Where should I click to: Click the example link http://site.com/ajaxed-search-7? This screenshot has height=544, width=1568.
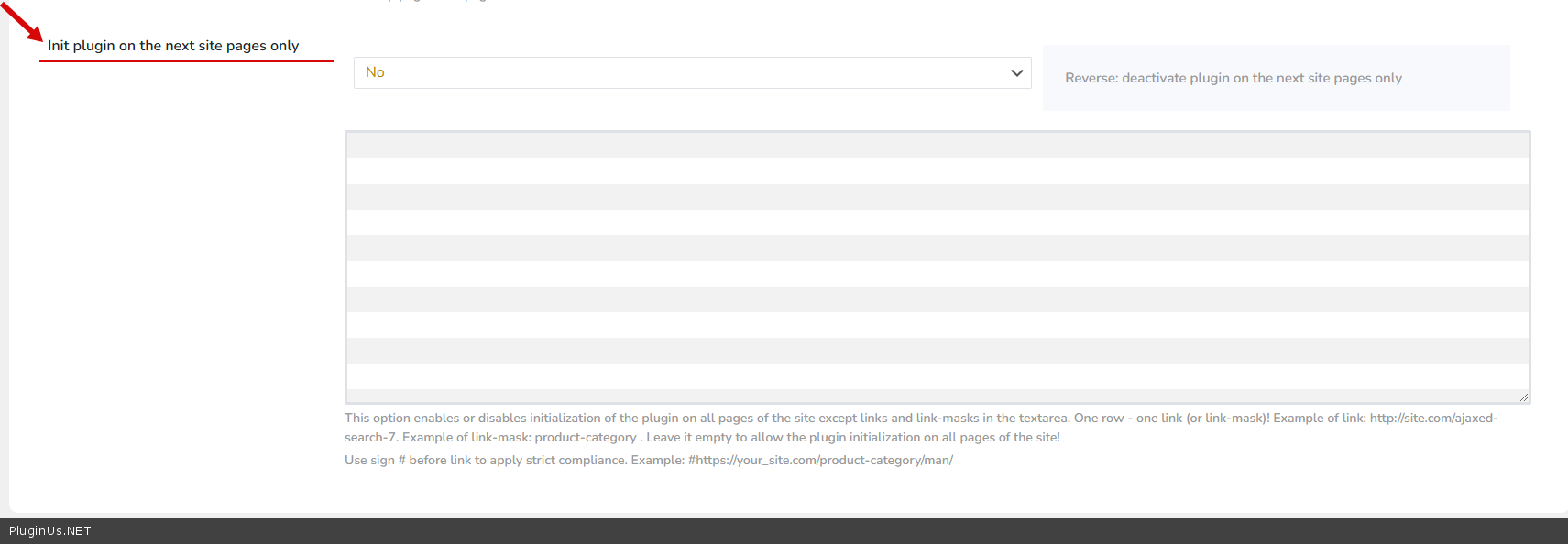pyautogui.click(x=1433, y=419)
